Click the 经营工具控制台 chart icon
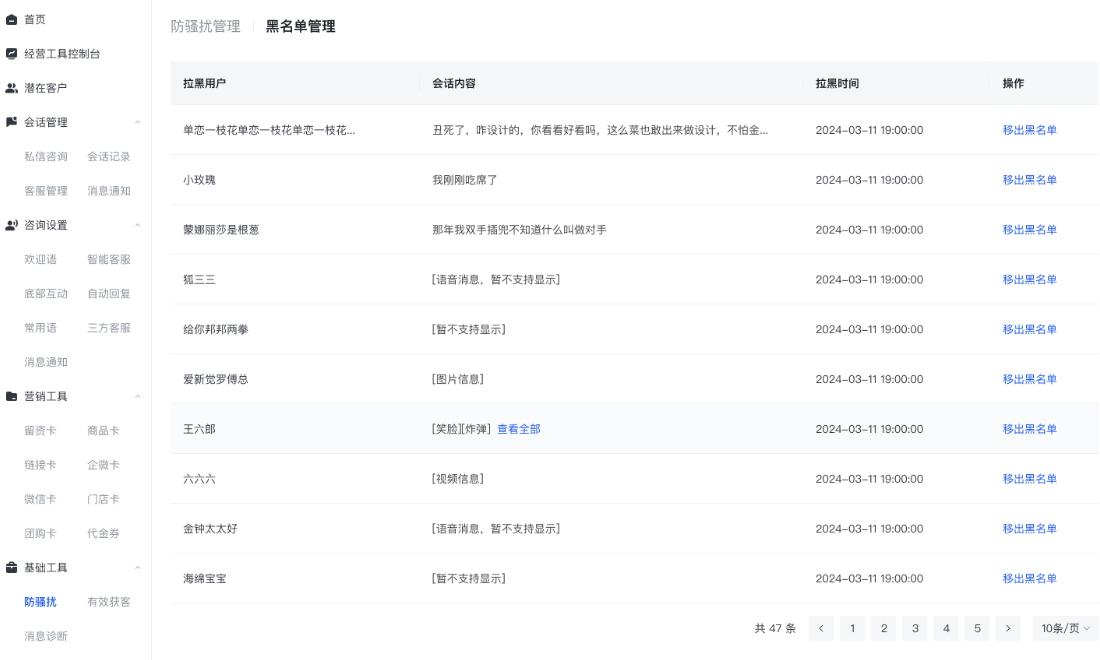Image resolution: width=1100 pixels, height=660 pixels. pyautogui.click(x=11, y=53)
